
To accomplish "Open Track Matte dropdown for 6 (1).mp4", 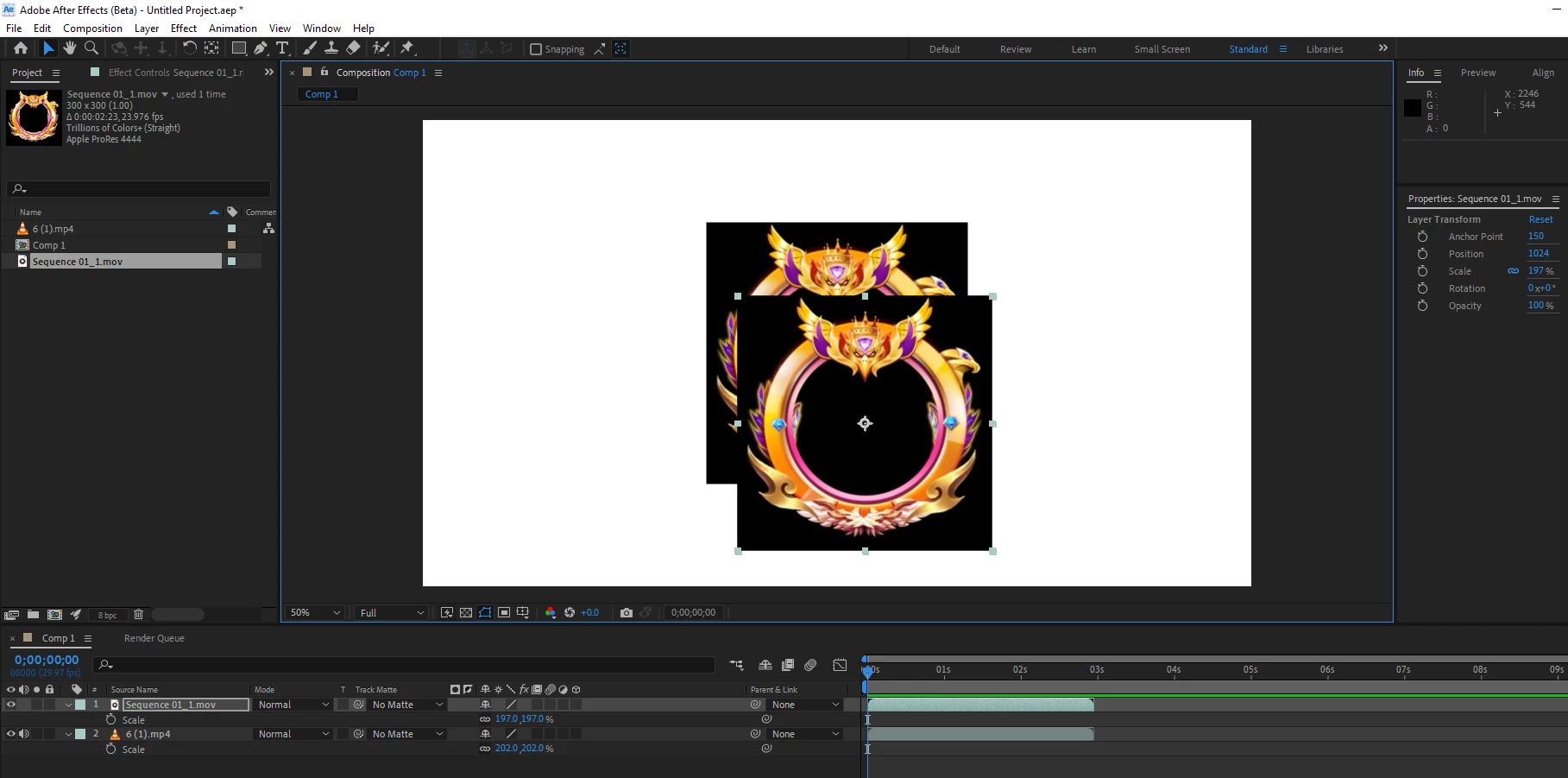I will (x=406, y=734).
